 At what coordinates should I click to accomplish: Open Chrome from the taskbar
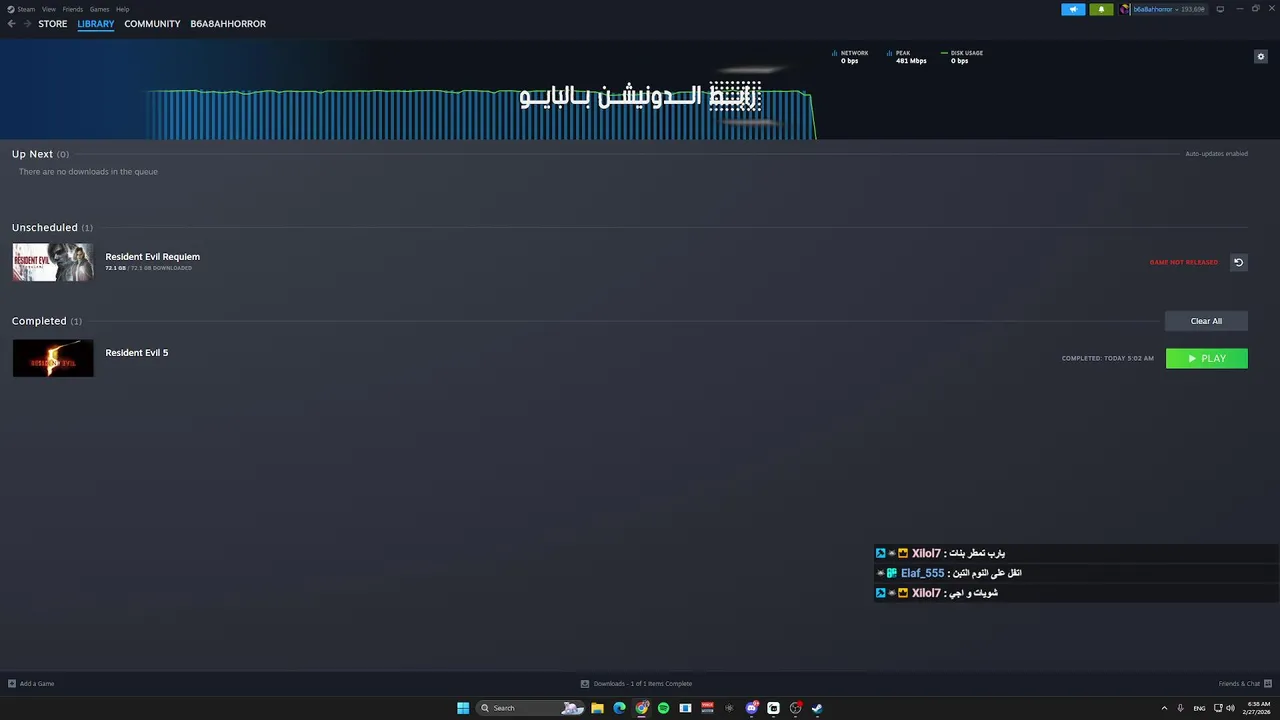[642, 708]
